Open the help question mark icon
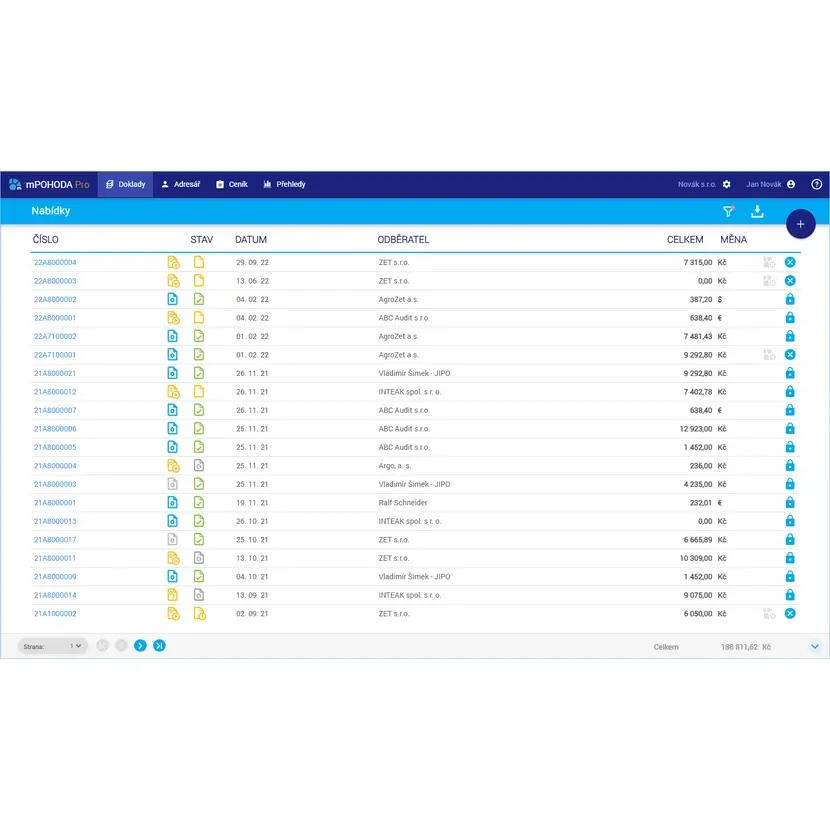This screenshot has height=830, width=830. (816, 184)
